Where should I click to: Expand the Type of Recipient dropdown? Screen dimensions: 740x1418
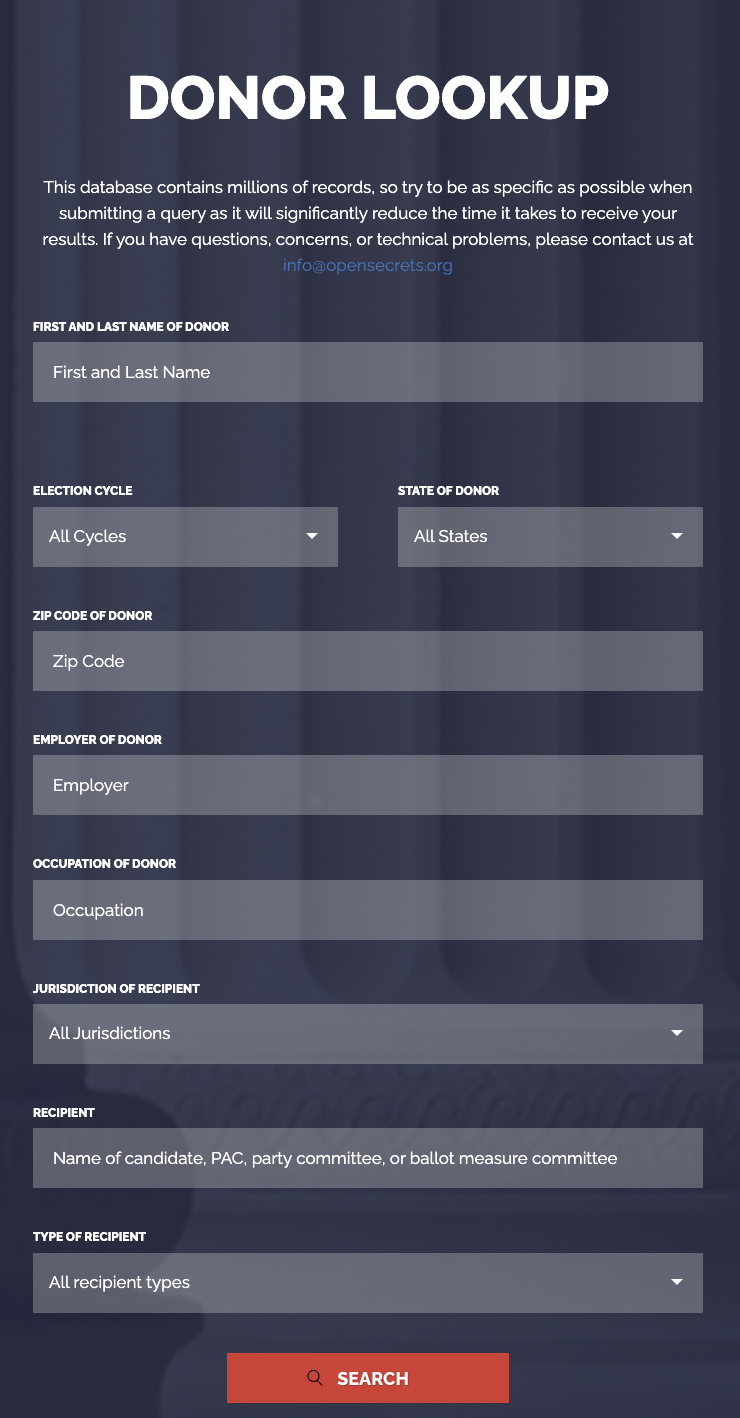coord(368,1283)
